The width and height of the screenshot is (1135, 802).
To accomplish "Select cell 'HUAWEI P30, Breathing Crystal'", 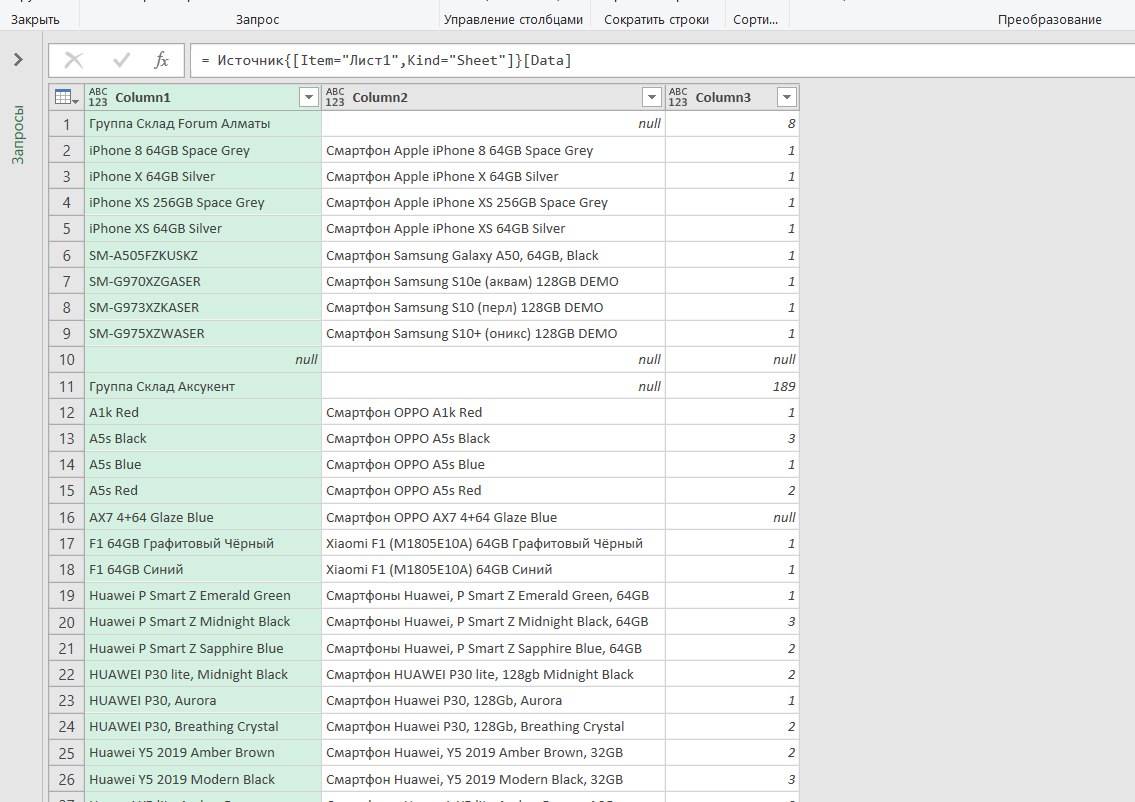I will [x=203, y=727].
